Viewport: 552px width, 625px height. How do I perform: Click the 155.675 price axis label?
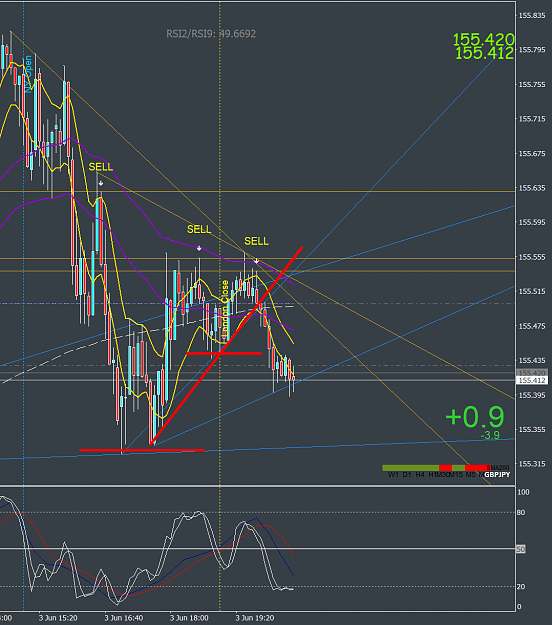pyautogui.click(x=532, y=153)
